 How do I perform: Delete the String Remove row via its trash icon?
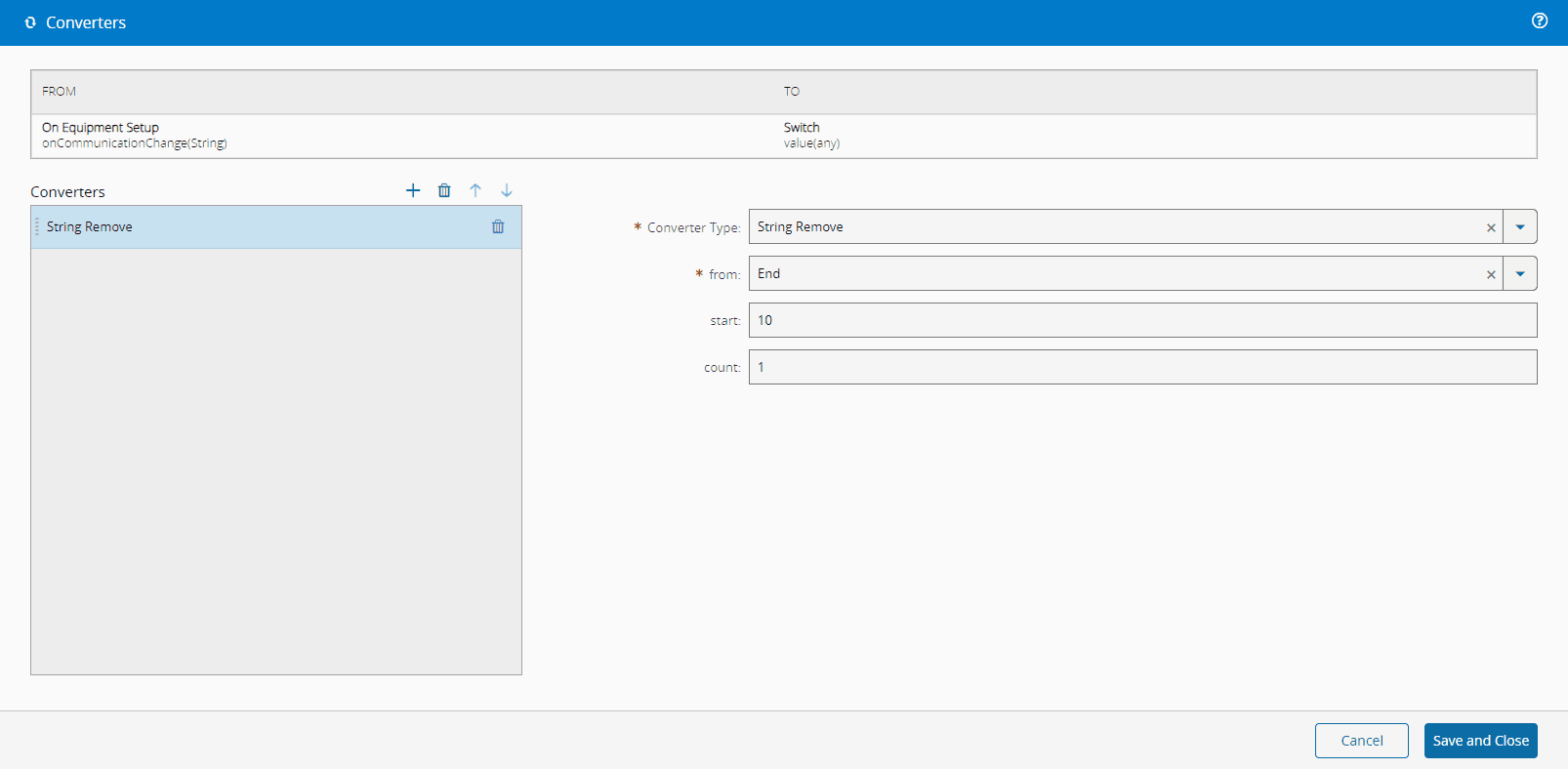498,226
